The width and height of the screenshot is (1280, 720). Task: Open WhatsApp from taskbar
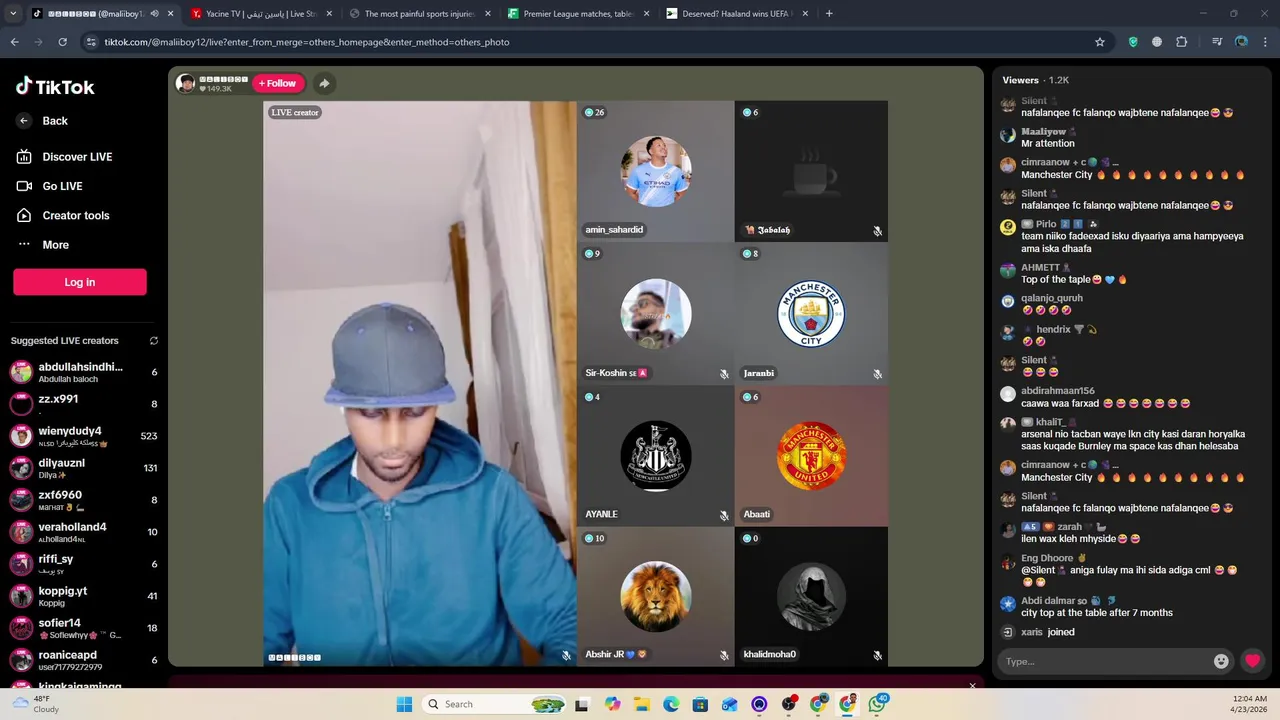coord(878,704)
